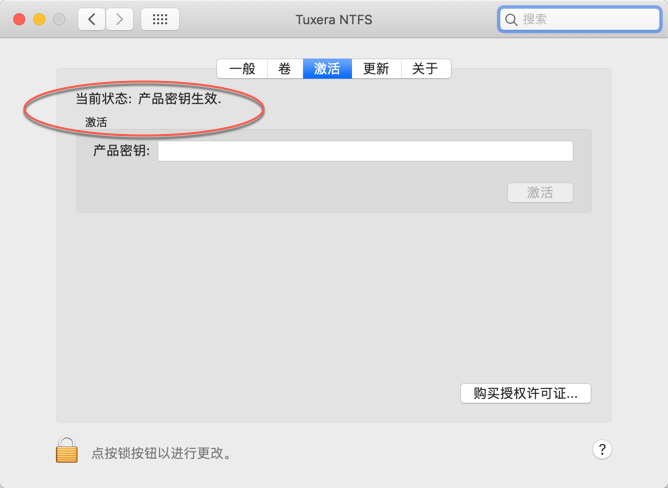Unlock settings using the padlock icon
The height and width of the screenshot is (488, 668).
point(67,449)
